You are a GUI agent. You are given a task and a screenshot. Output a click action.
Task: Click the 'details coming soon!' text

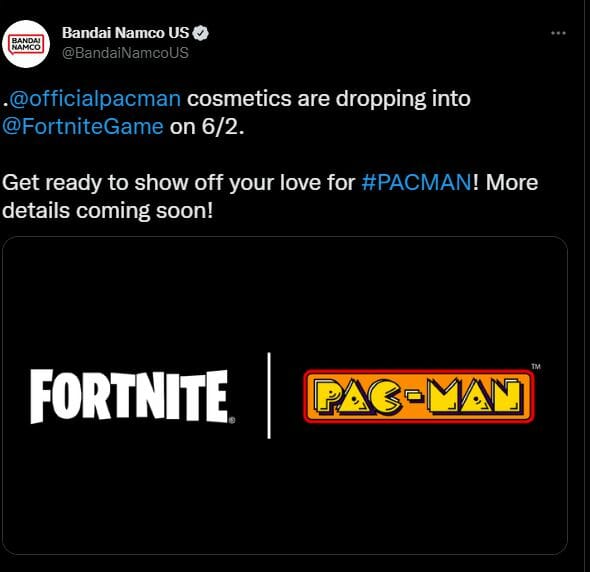(107, 211)
